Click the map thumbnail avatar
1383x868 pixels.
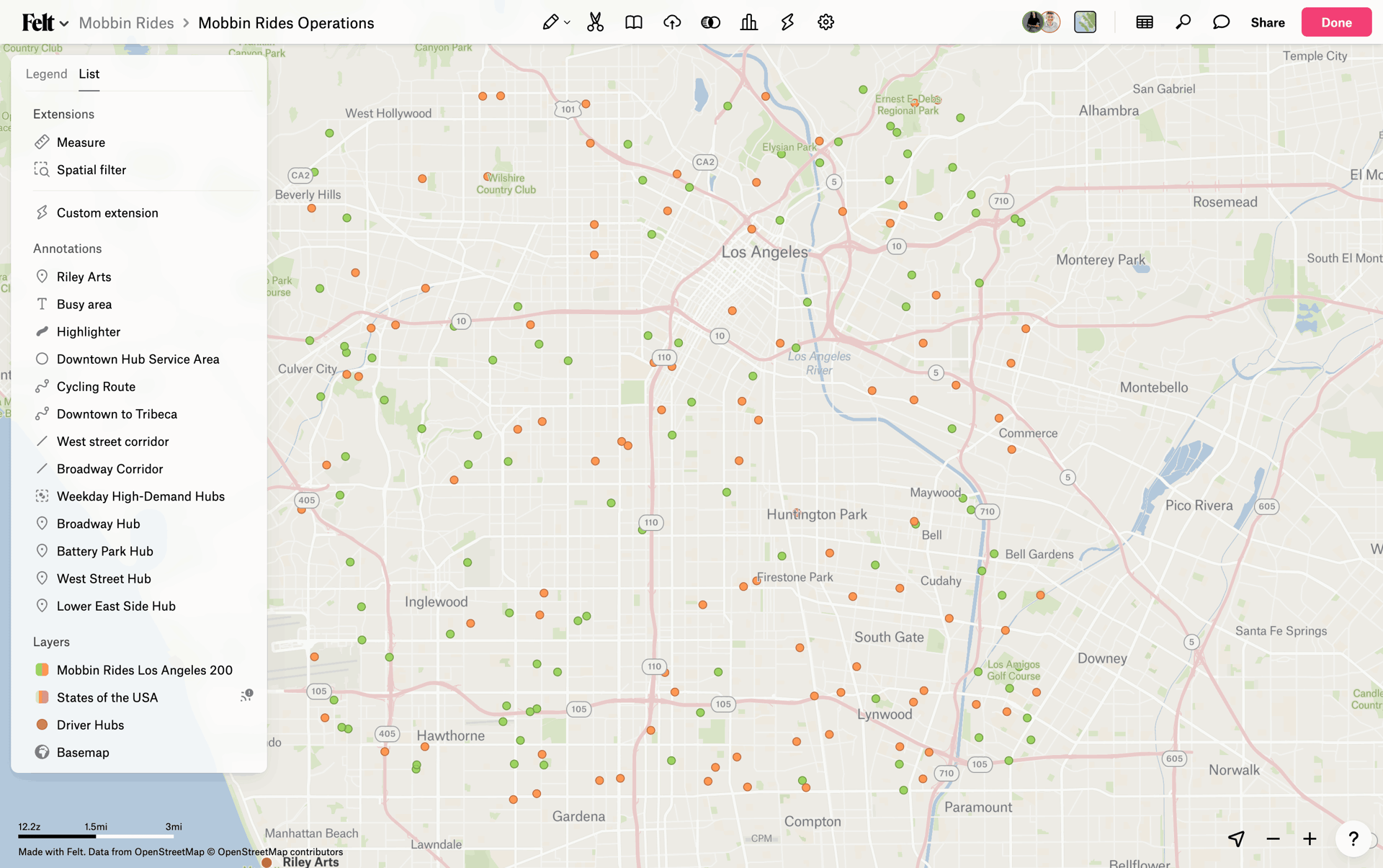coord(1085,22)
